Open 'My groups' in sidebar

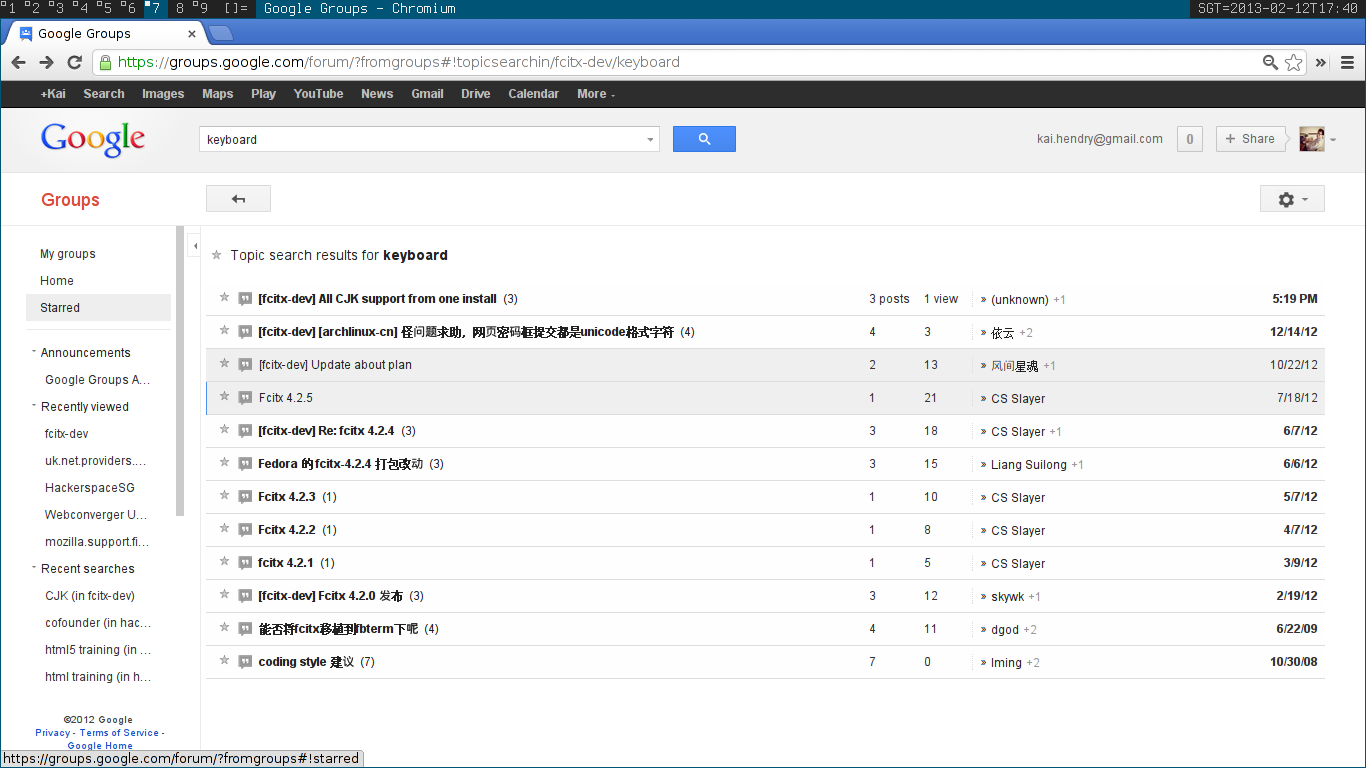(68, 254)
